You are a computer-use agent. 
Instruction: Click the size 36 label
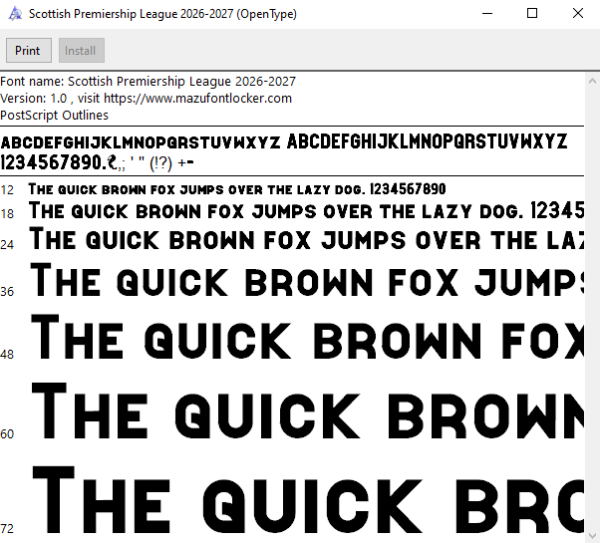click(7, 292)
